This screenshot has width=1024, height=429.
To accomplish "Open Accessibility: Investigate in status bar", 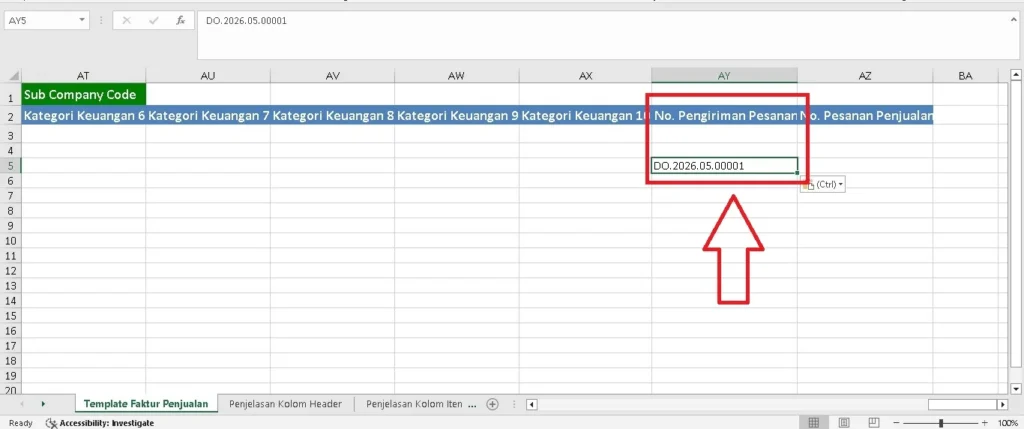I will pyautogui.click(x=100, y=423).
